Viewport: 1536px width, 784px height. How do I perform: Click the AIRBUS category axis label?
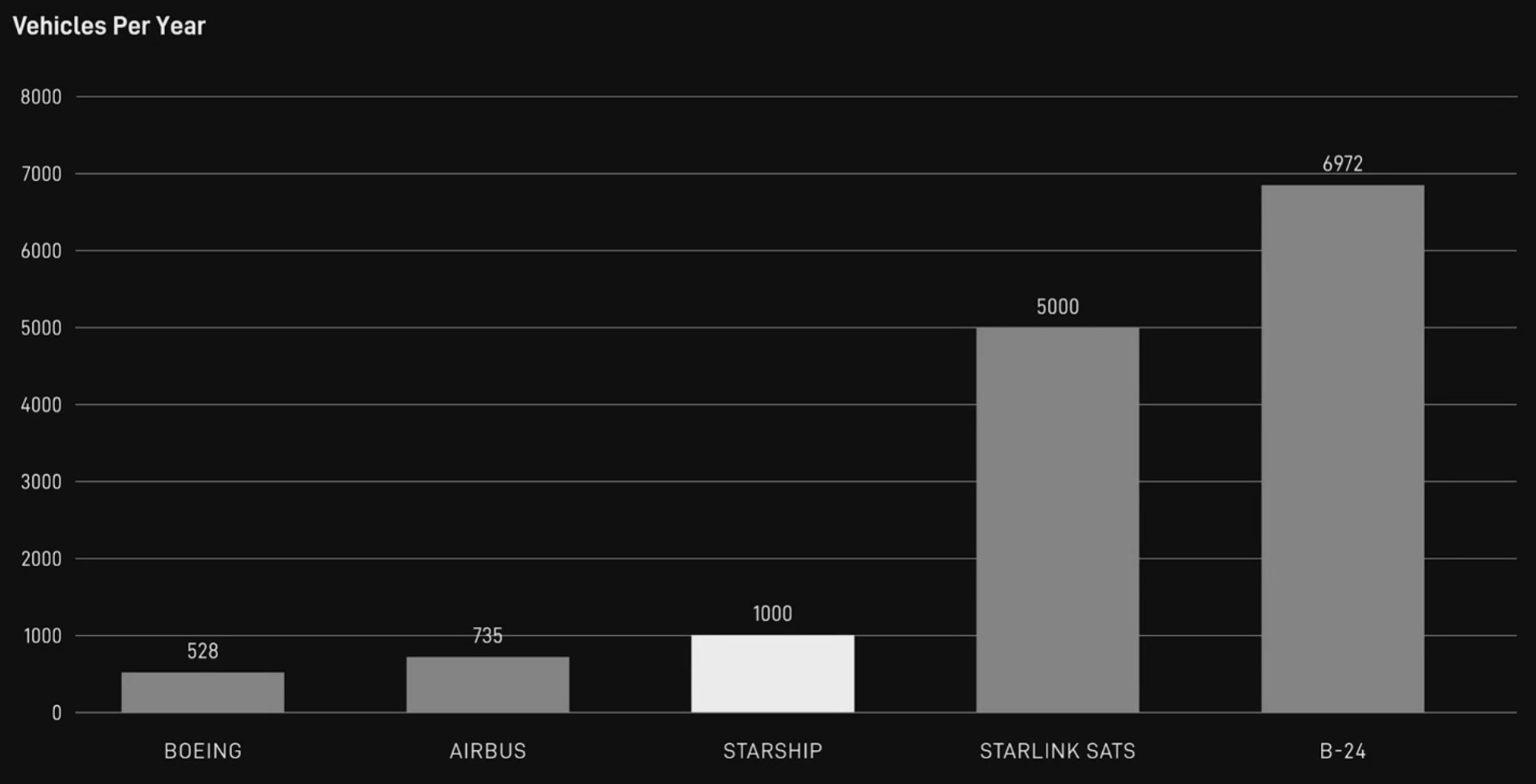(x=487, y=751)
